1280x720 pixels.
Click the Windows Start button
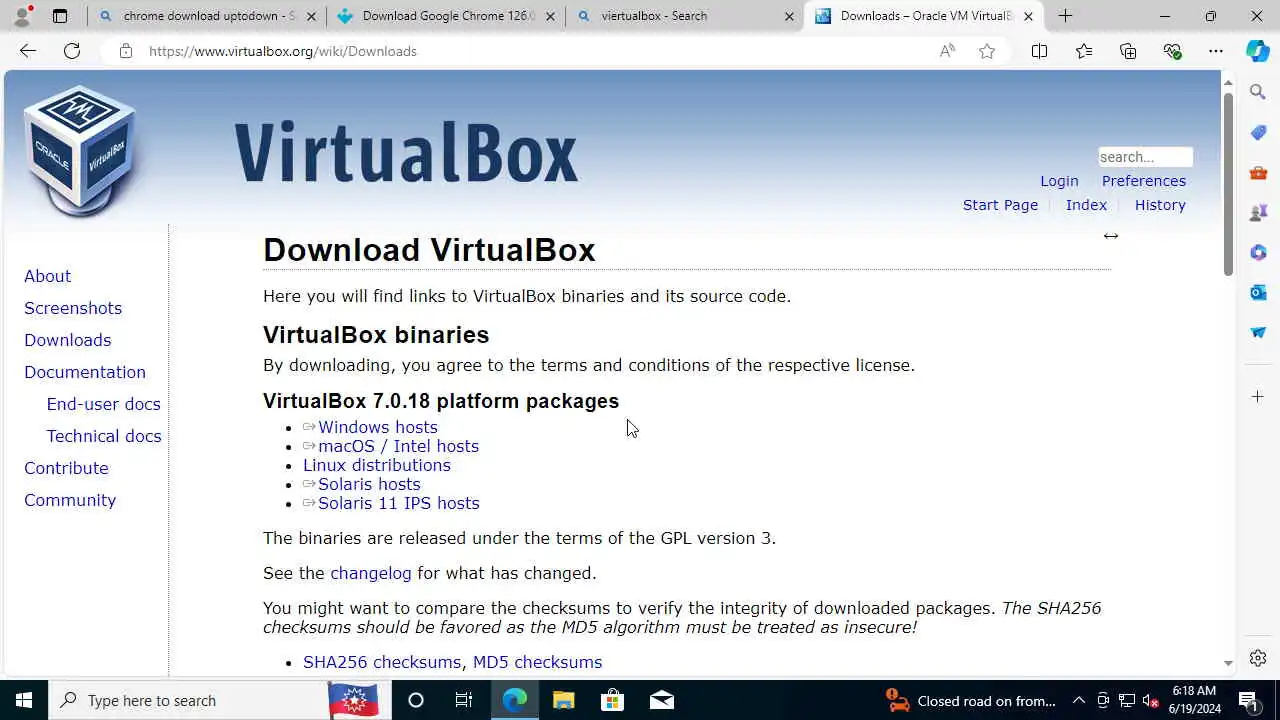click(x=24, y=700)
